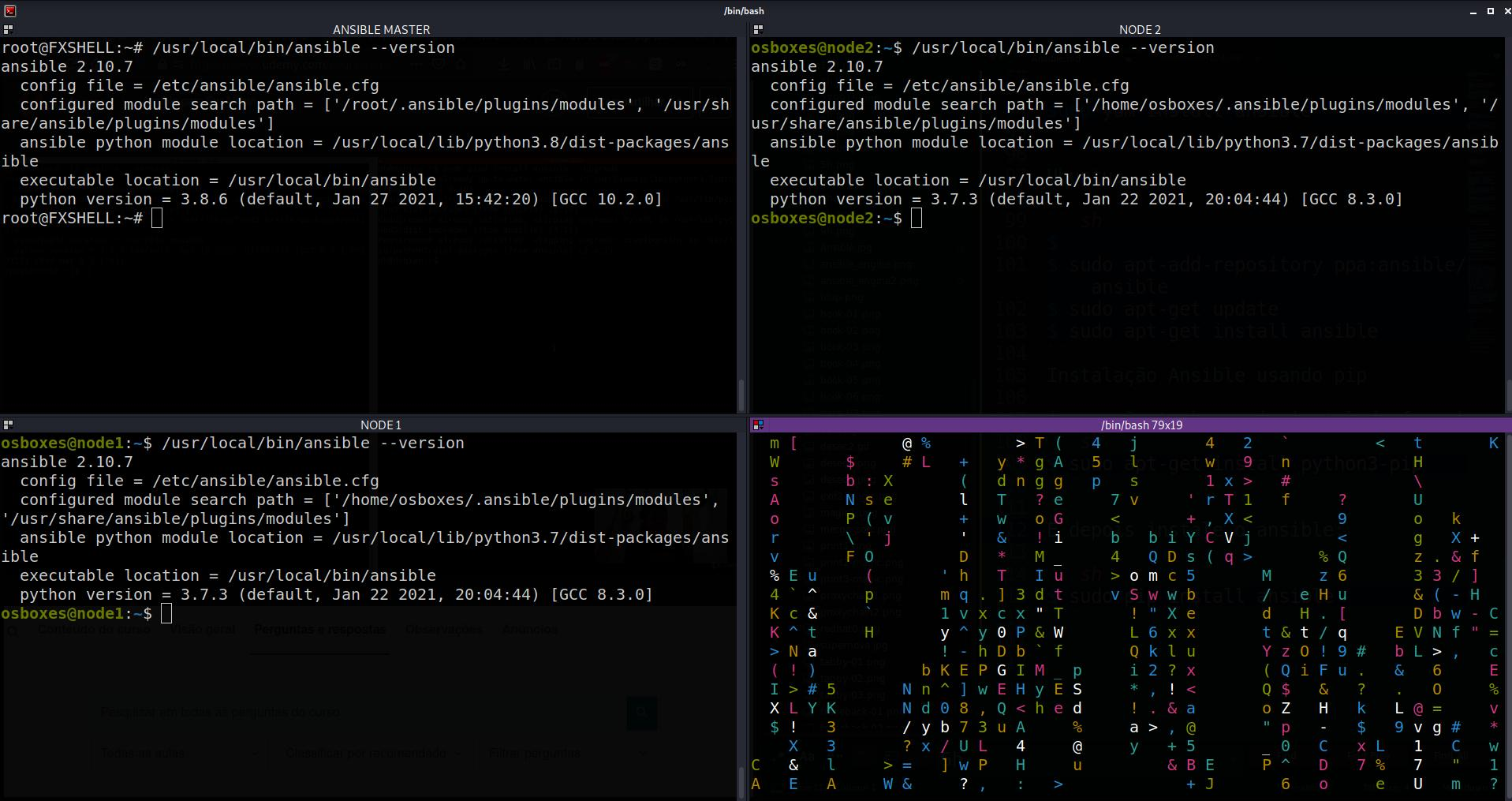Click 'python version = 3.7.3' line in NODE 1

coord(336,594)
